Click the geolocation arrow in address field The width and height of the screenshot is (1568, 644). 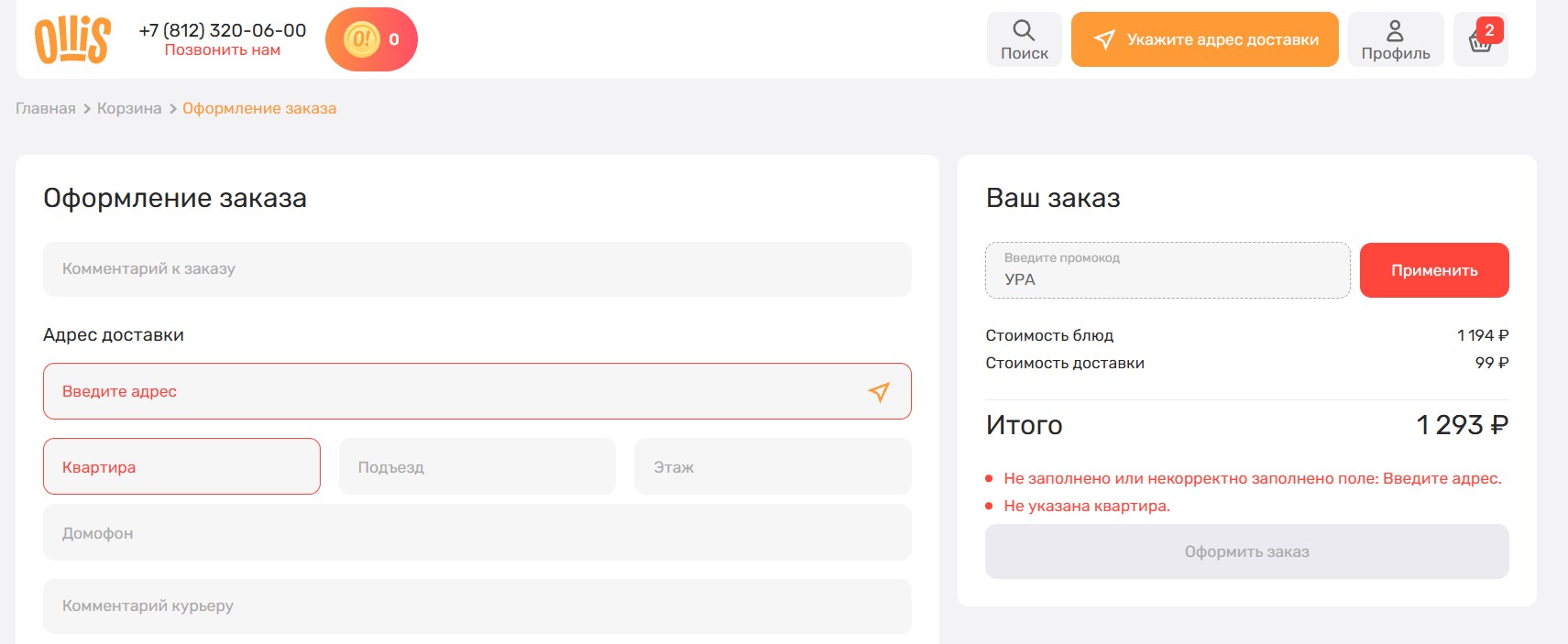(879, 392)
